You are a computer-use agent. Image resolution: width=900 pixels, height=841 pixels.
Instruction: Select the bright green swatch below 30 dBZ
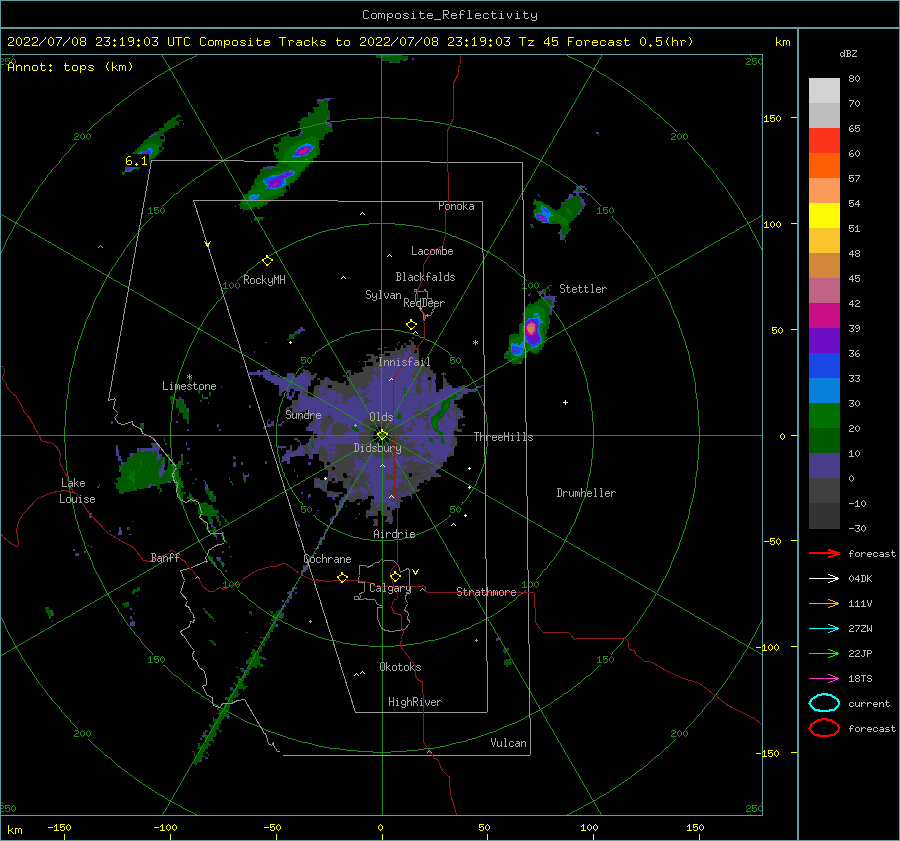pyautogui.click(x=824, y=415)
